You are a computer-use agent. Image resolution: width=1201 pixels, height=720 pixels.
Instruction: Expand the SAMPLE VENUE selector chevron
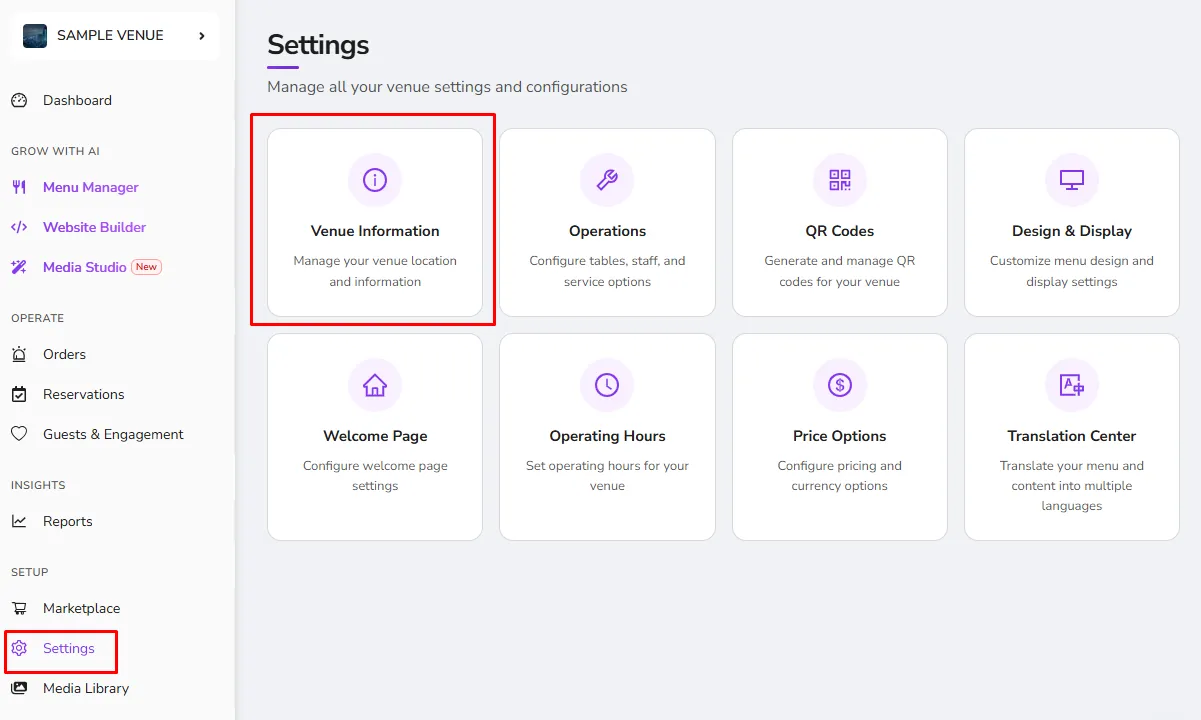[202, 36]
